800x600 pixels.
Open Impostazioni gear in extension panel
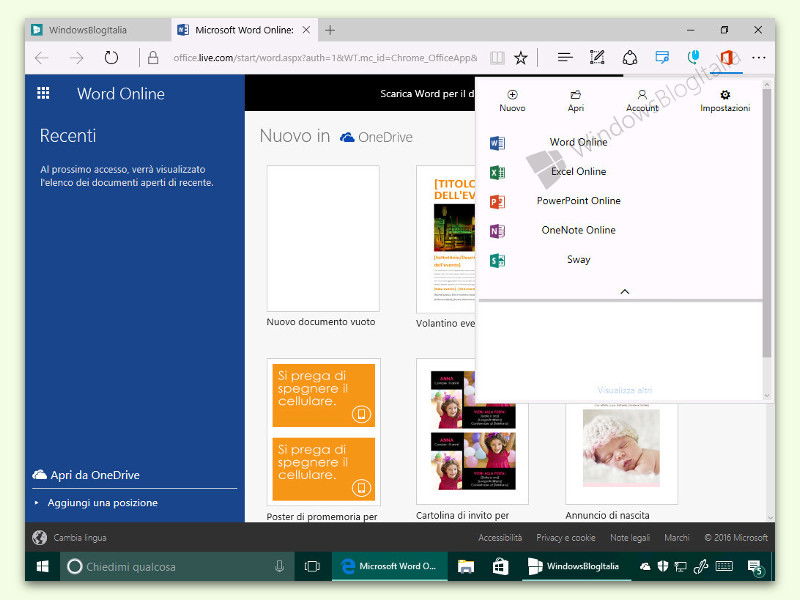point(725,101)
